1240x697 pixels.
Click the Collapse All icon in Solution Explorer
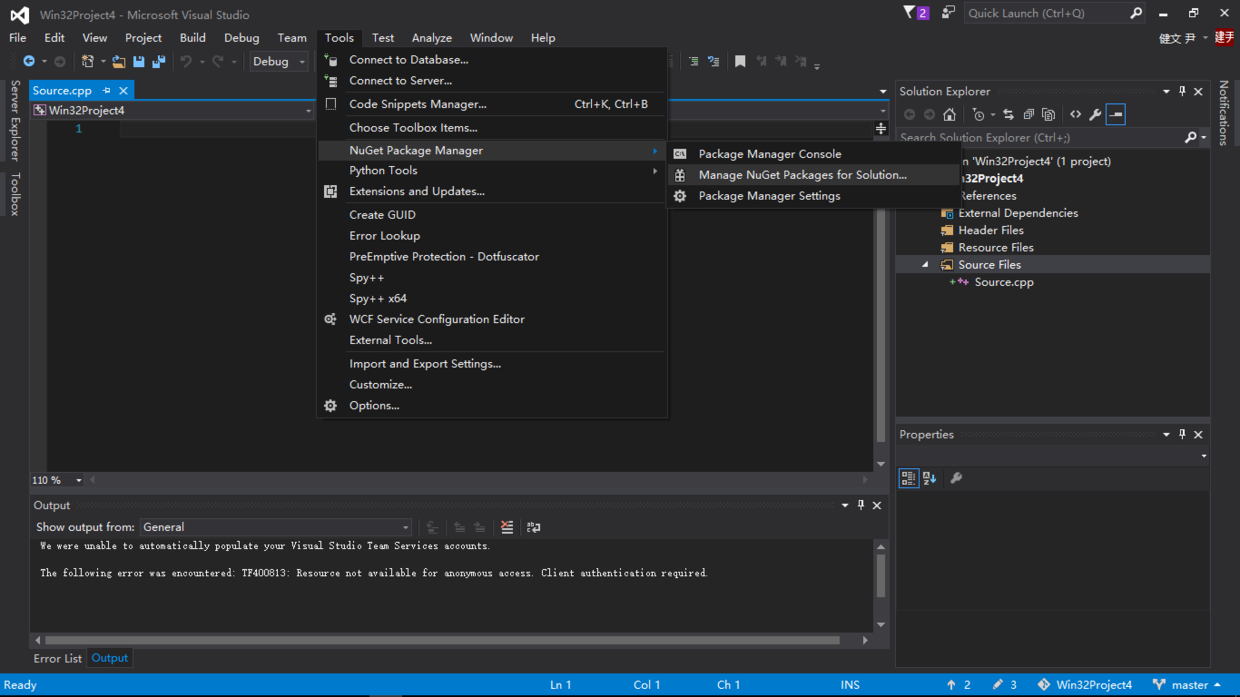coord(1028,115)
